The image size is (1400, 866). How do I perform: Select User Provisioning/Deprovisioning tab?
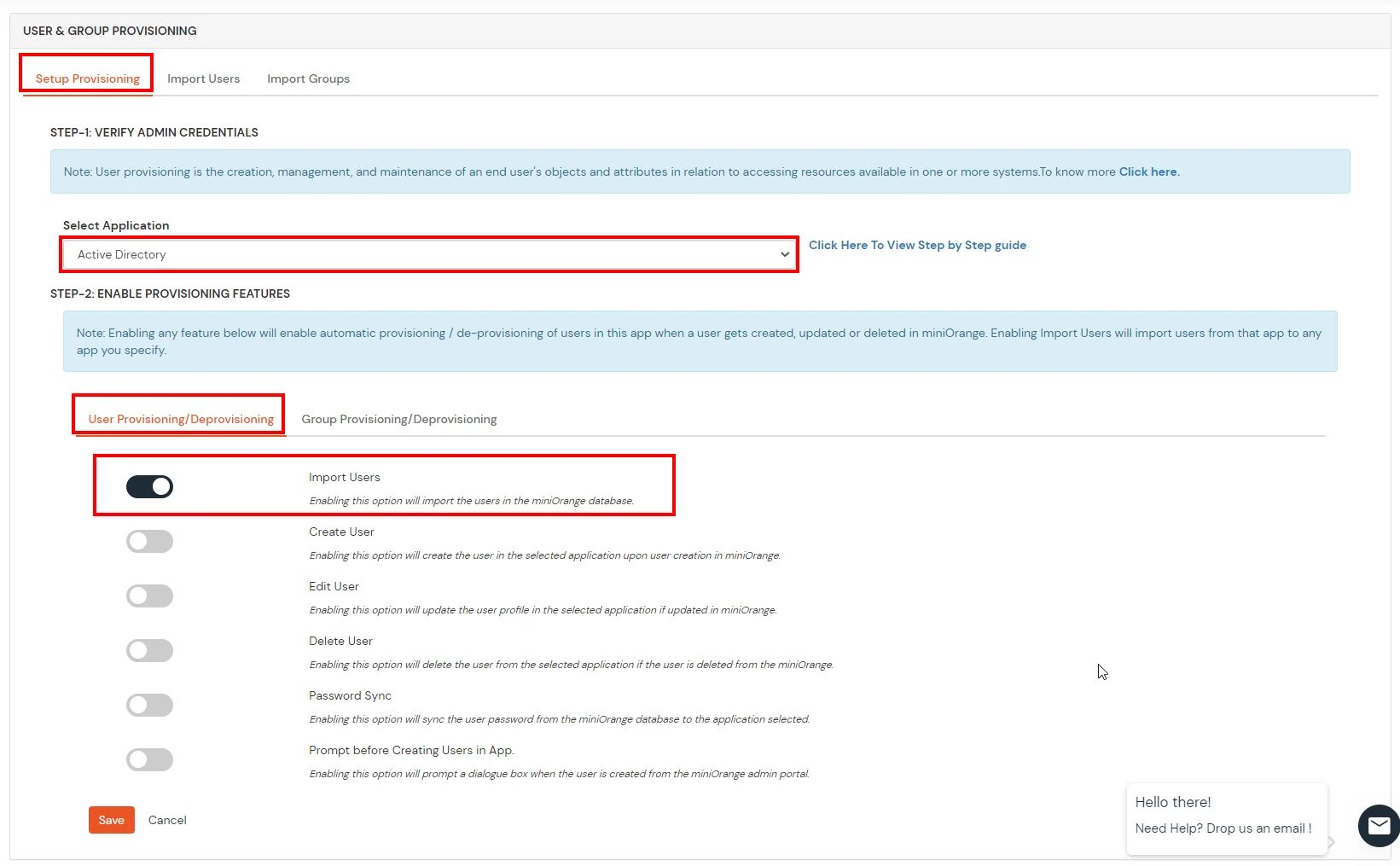pyautogui.click(x=181, y=419)
